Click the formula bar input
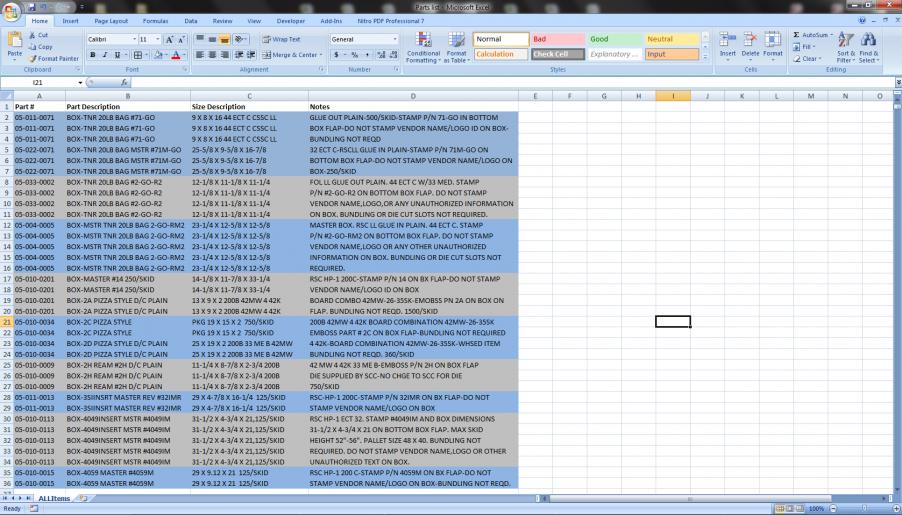902x515 pixels. [x=512, y=83]
